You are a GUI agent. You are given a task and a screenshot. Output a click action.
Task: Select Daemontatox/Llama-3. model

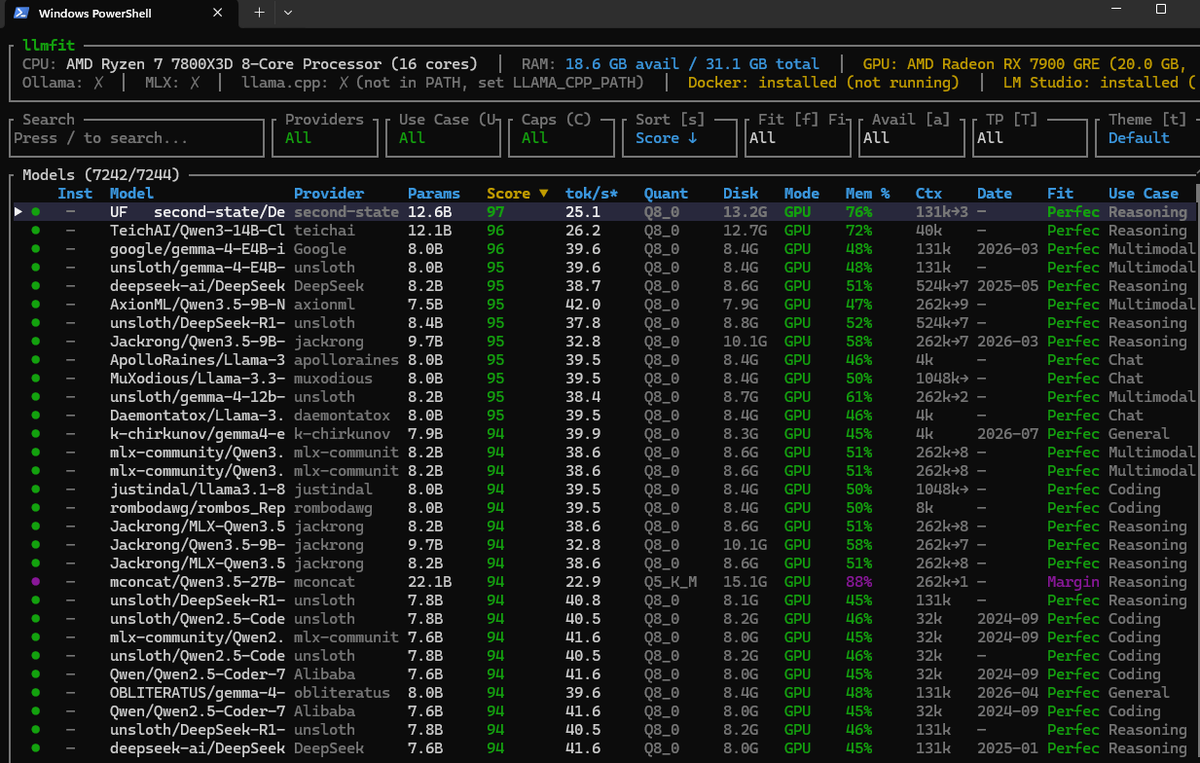(197, 416)
